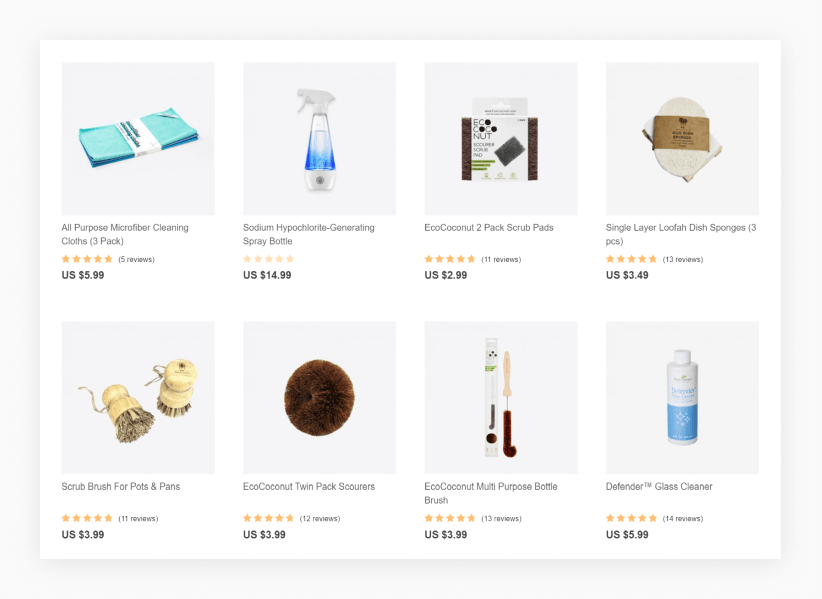
Task: Open the spray bottle product image
Action: (x=319, y=138)
